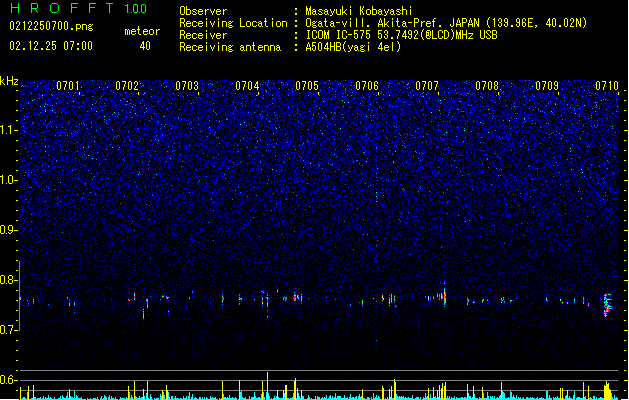
Task: Click antenna text A504HB(yagi 4el)
Action: [353, 47]
